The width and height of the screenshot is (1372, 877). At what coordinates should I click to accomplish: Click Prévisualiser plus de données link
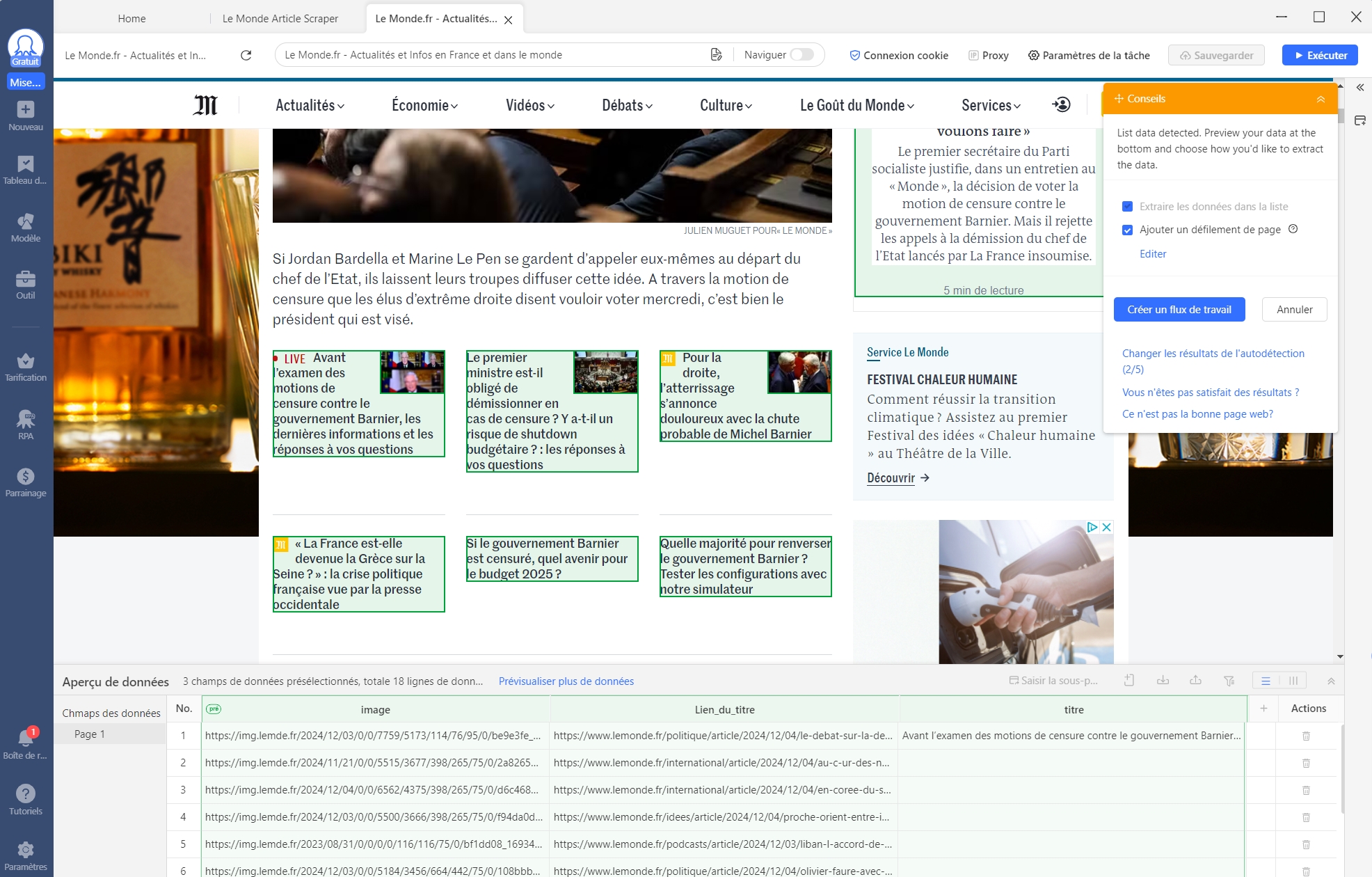(x=566, y=681)
